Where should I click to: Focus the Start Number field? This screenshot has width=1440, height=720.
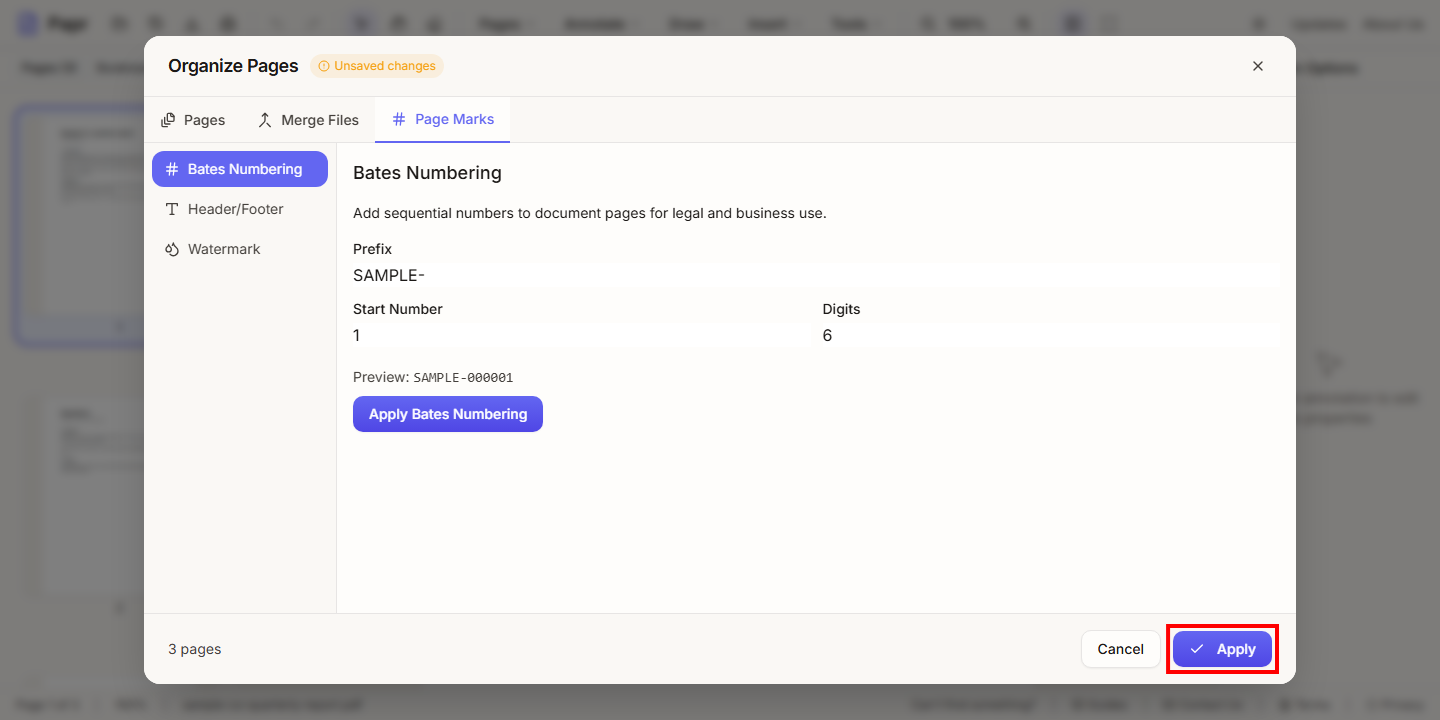(580, 336)
